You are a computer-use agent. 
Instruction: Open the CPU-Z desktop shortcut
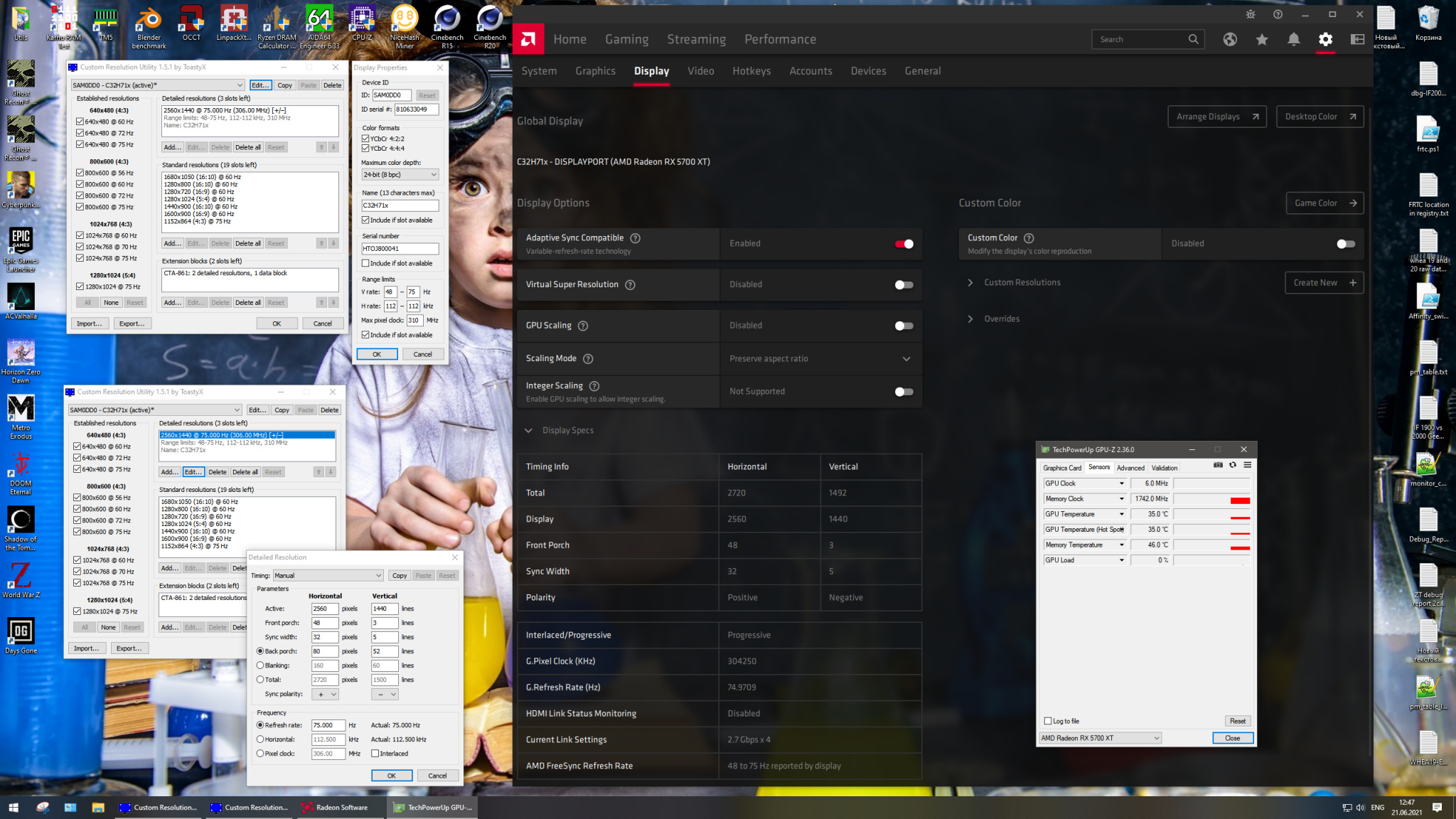(x=362, y=21)
